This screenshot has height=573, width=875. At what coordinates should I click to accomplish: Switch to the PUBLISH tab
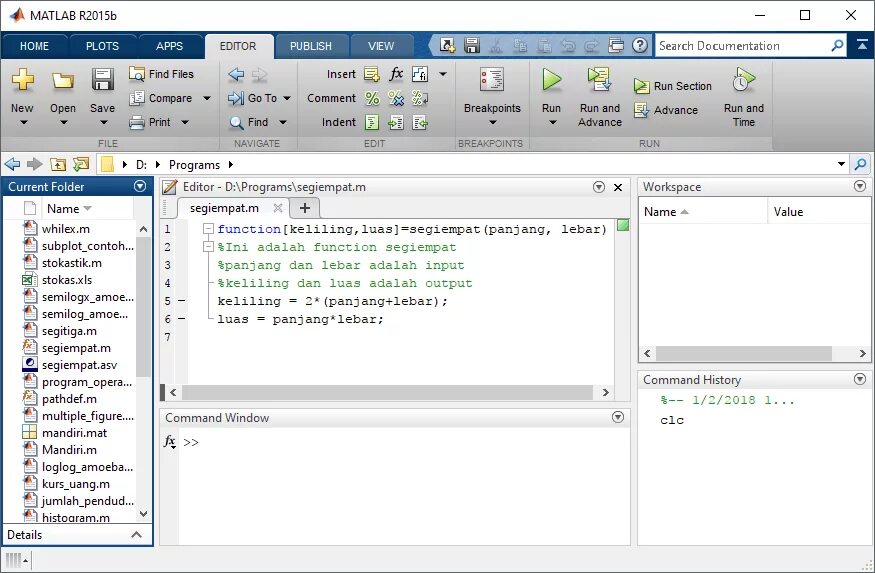(311, 46)
